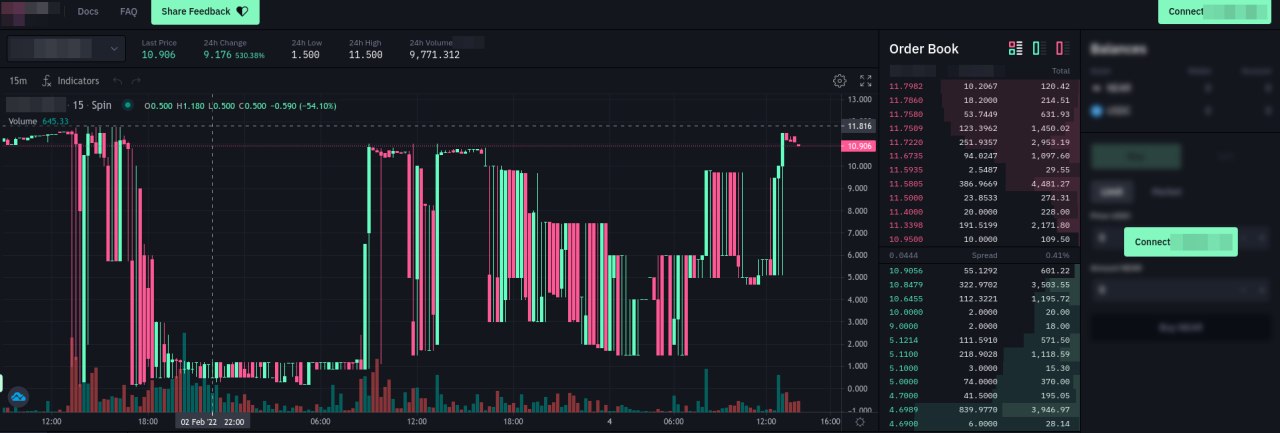This screenshot has width=1280, height=433.
Task: Show only asks in order book view
Action: pos(1062,48)
